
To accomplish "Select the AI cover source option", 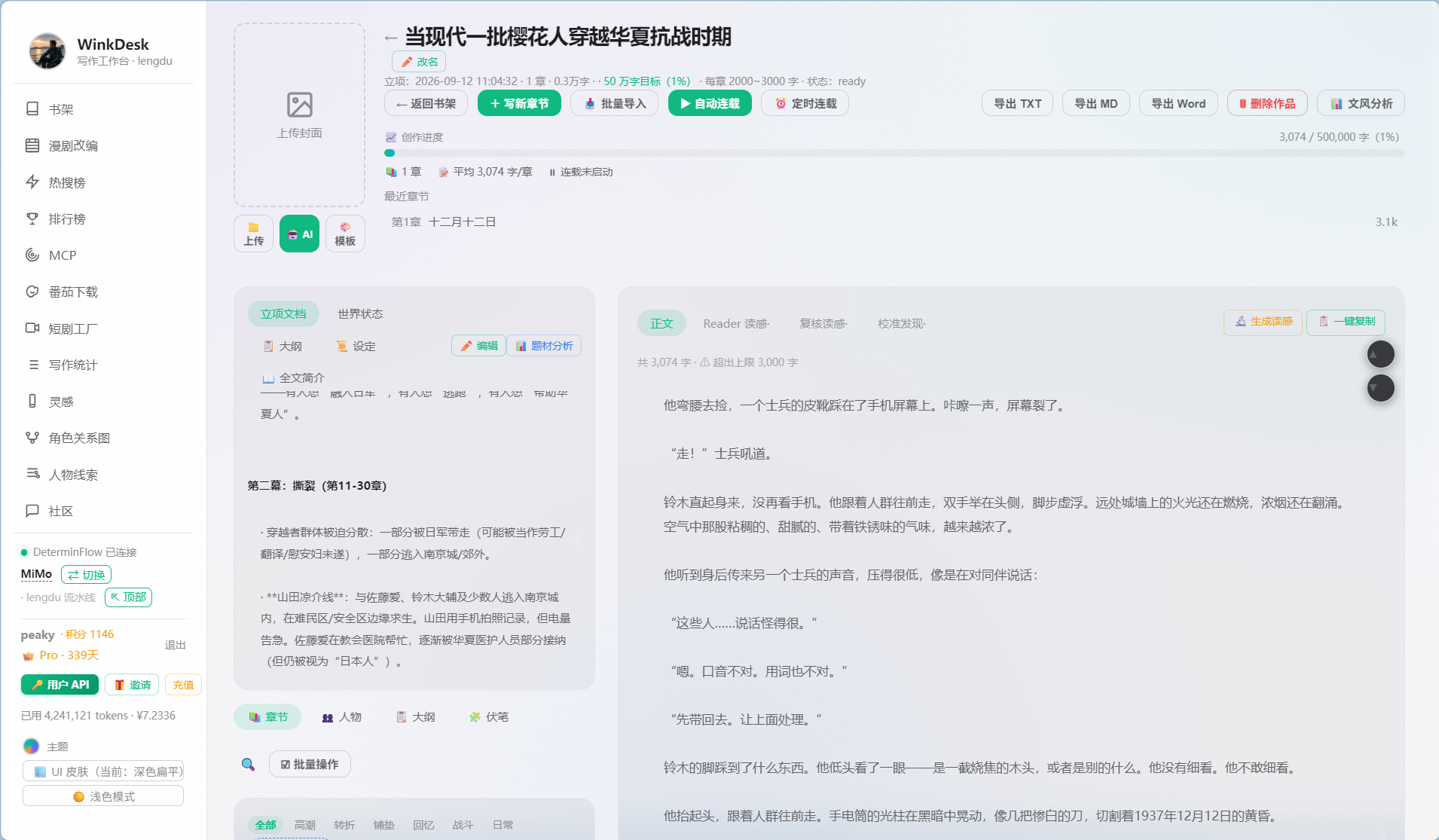I will coord(300,234).
